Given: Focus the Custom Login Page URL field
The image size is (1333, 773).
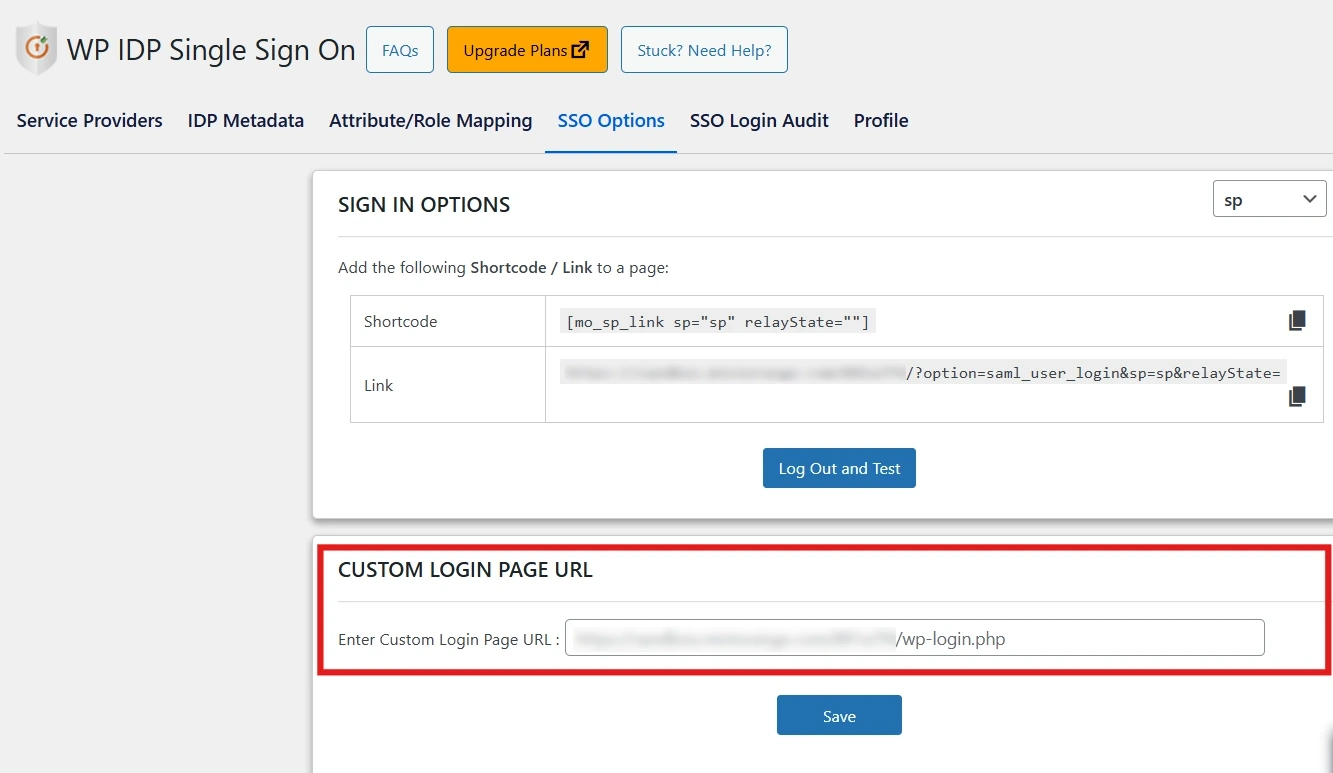Looking at the screenshot, I should click(x=915, y=638).
